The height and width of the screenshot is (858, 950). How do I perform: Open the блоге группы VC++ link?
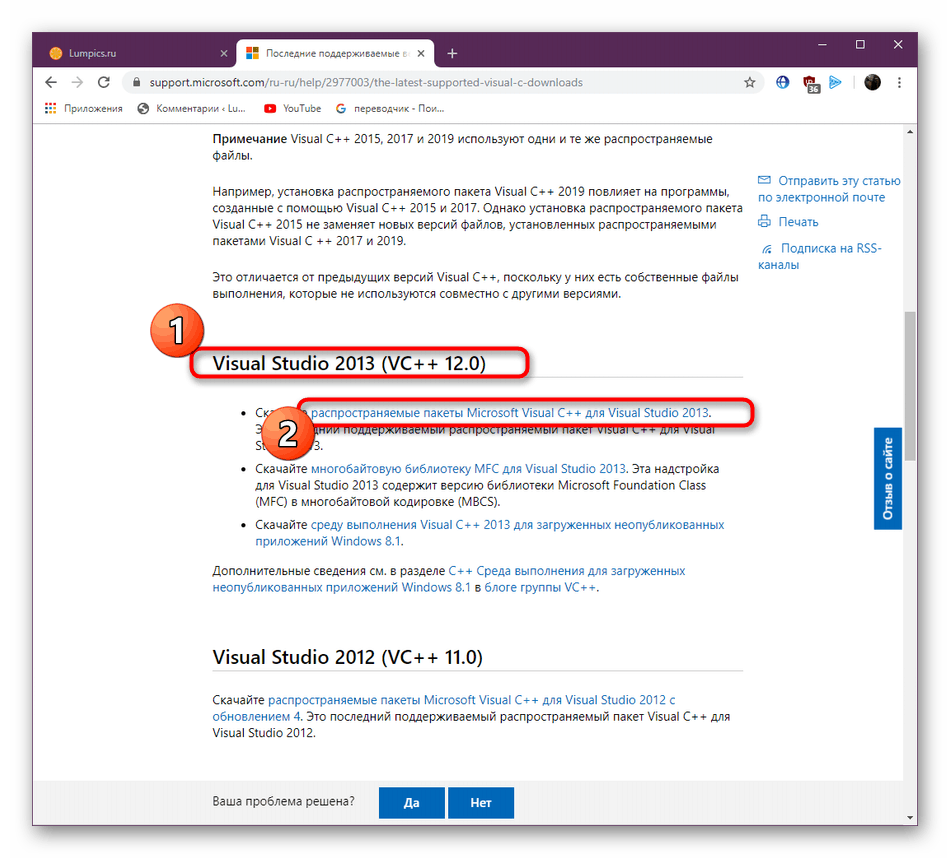click(540, 587)
